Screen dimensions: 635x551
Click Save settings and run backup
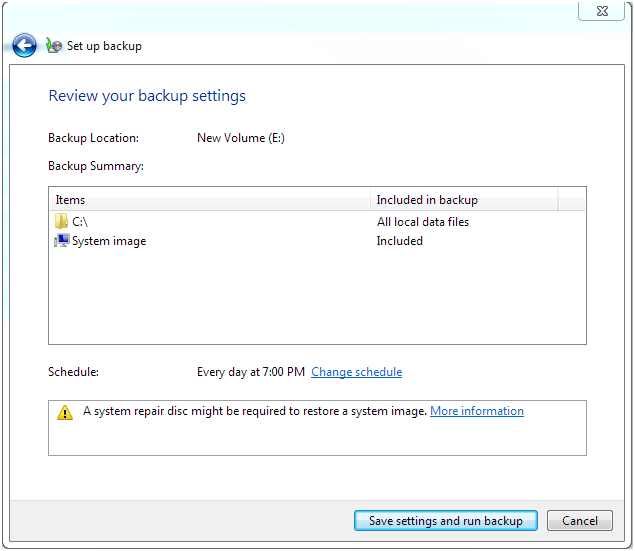point(446,520)
